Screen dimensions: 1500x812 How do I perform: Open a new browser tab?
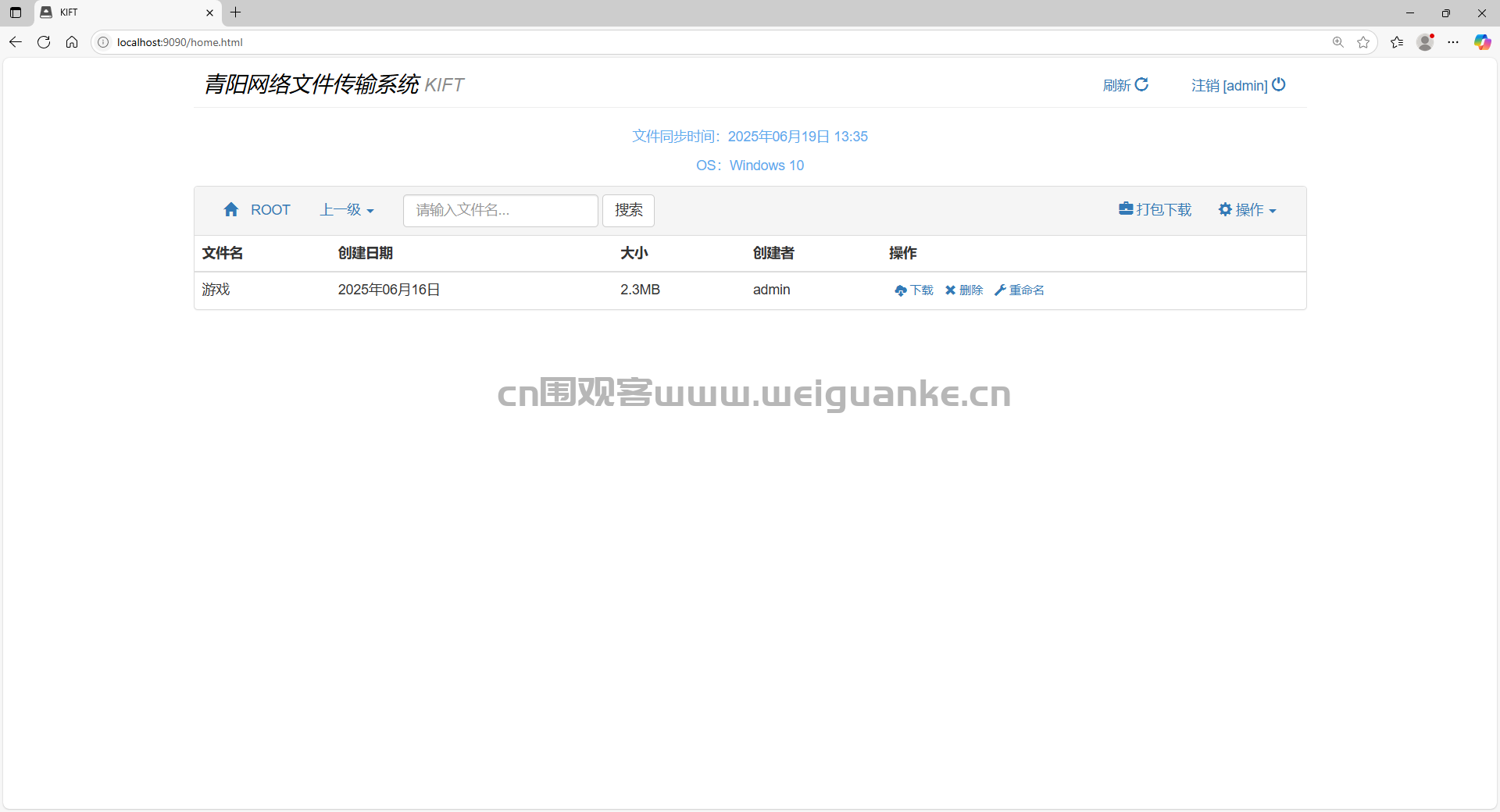pos(235,12)
